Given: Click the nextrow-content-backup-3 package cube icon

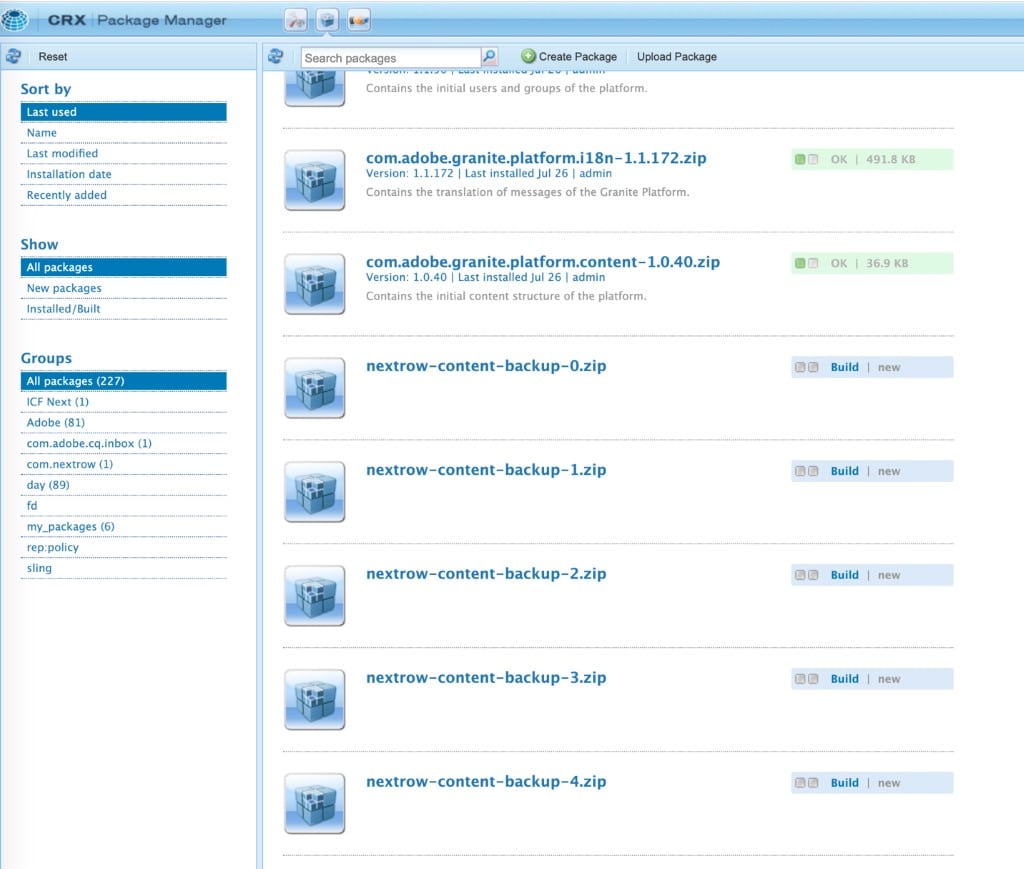Looking at the screenshot, I should tap(315, 699).
